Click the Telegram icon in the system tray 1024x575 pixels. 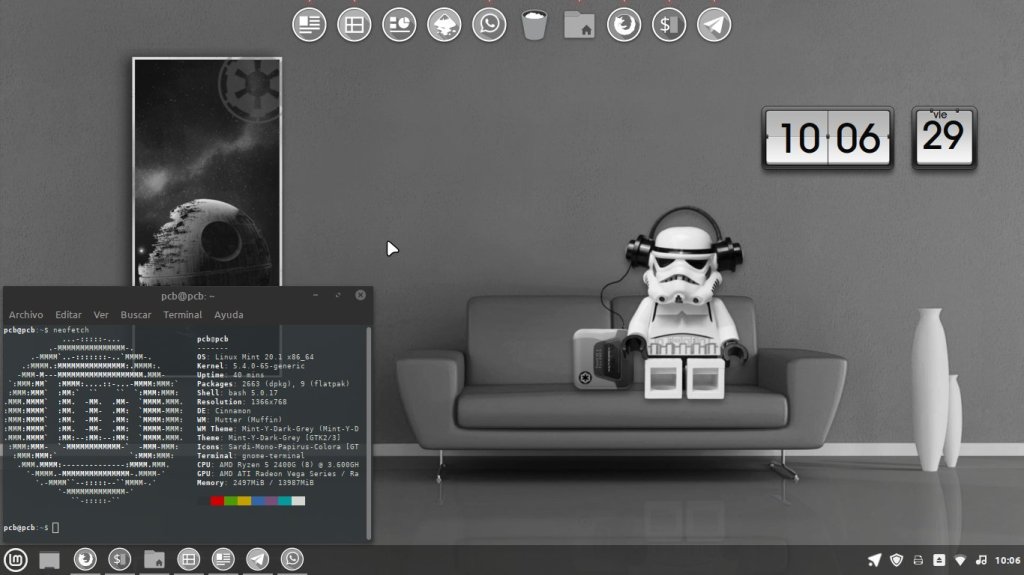click(874, 560)
